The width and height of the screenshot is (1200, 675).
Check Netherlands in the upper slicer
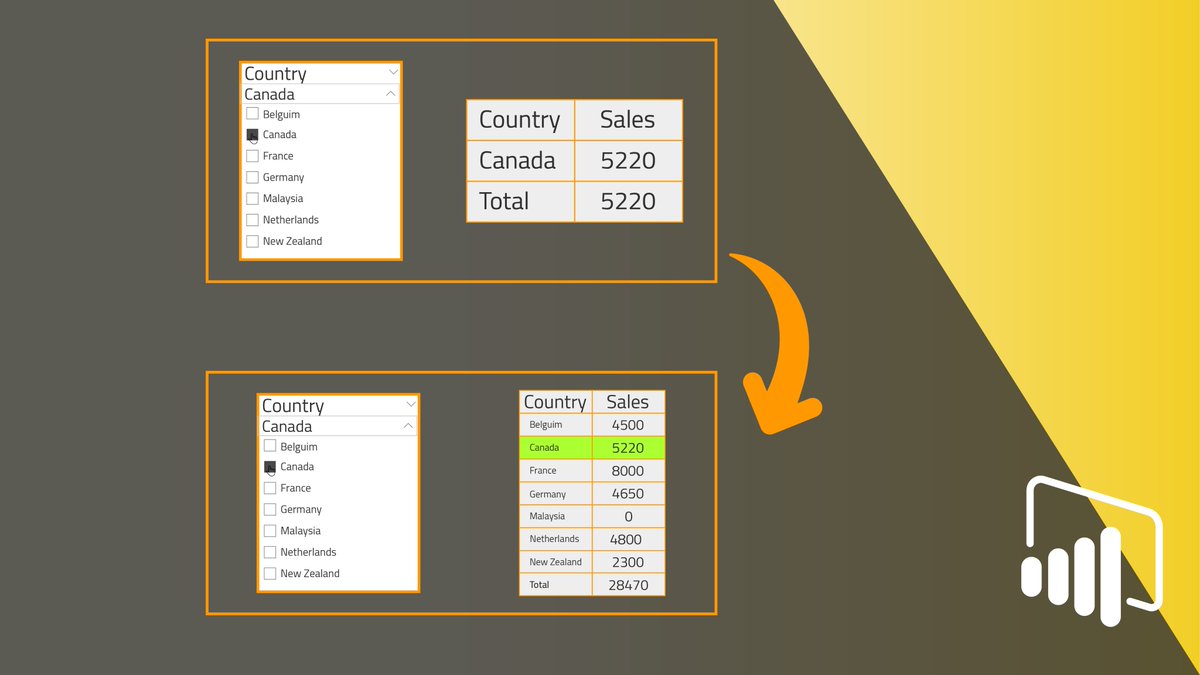tap(252, 220)
